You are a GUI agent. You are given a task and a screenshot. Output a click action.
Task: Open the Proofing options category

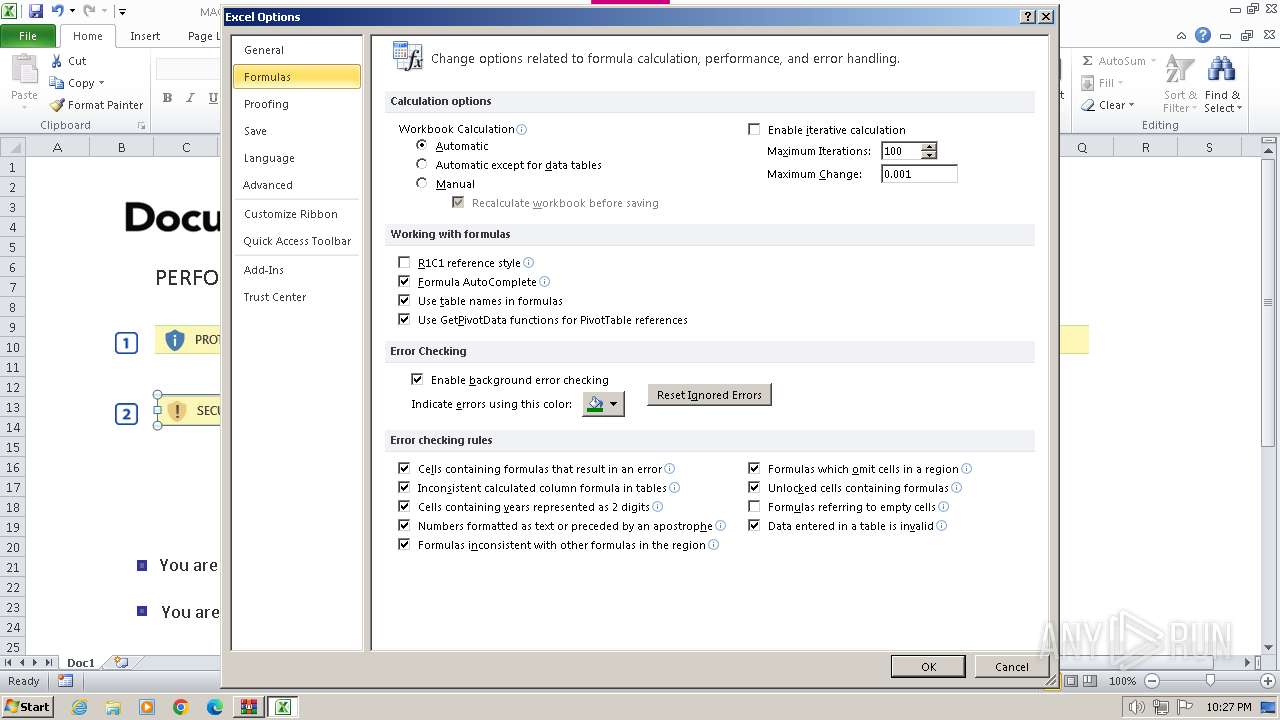296,104
